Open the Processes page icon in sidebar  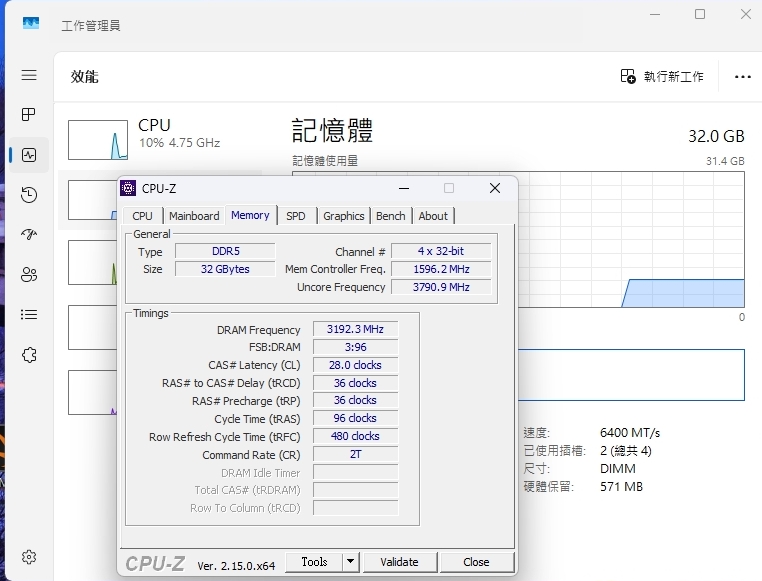tap(29, 115)
